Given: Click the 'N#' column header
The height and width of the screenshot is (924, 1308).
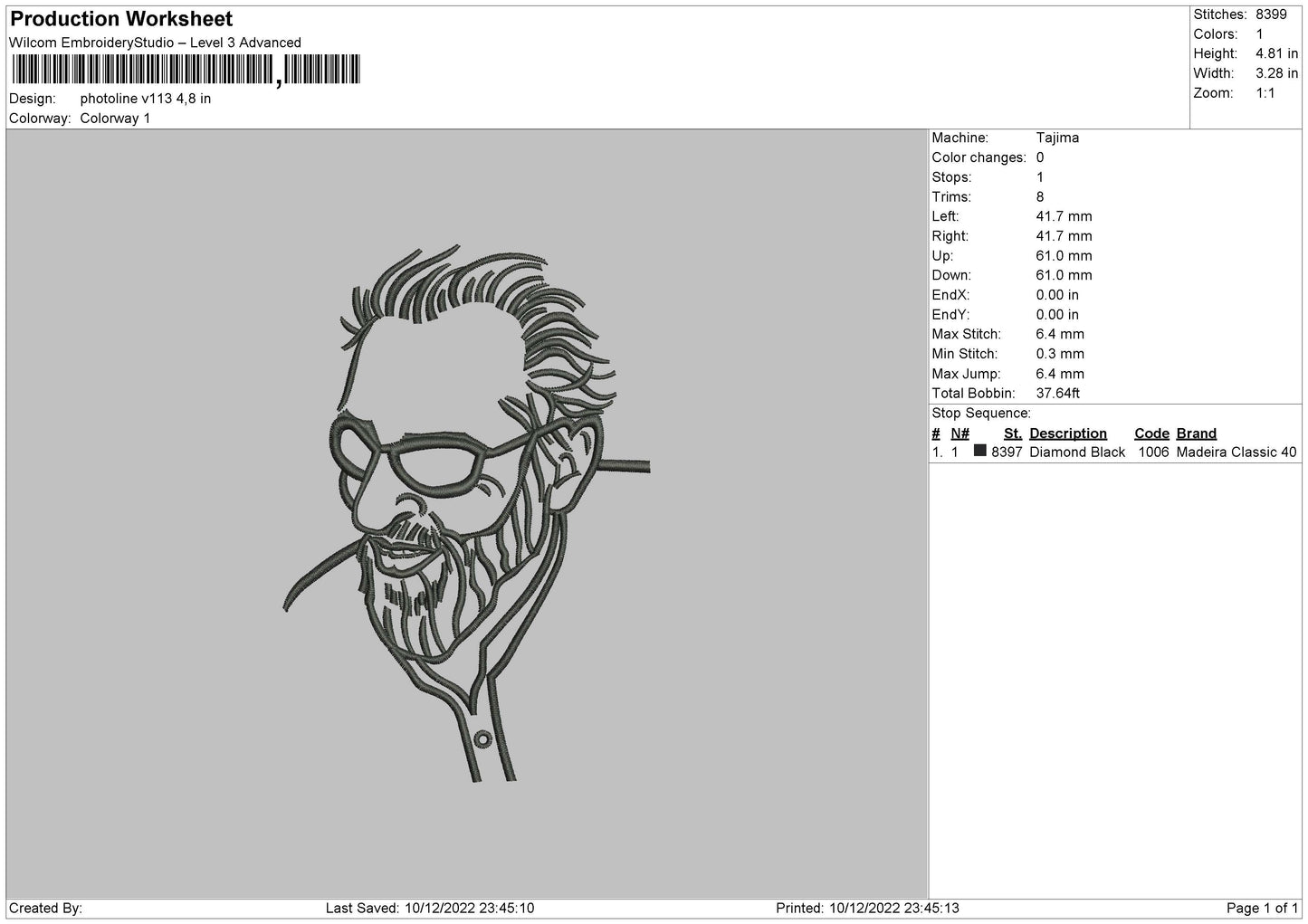Looking at the screenshot, I should pyautogui.click(x=960, y=433).
